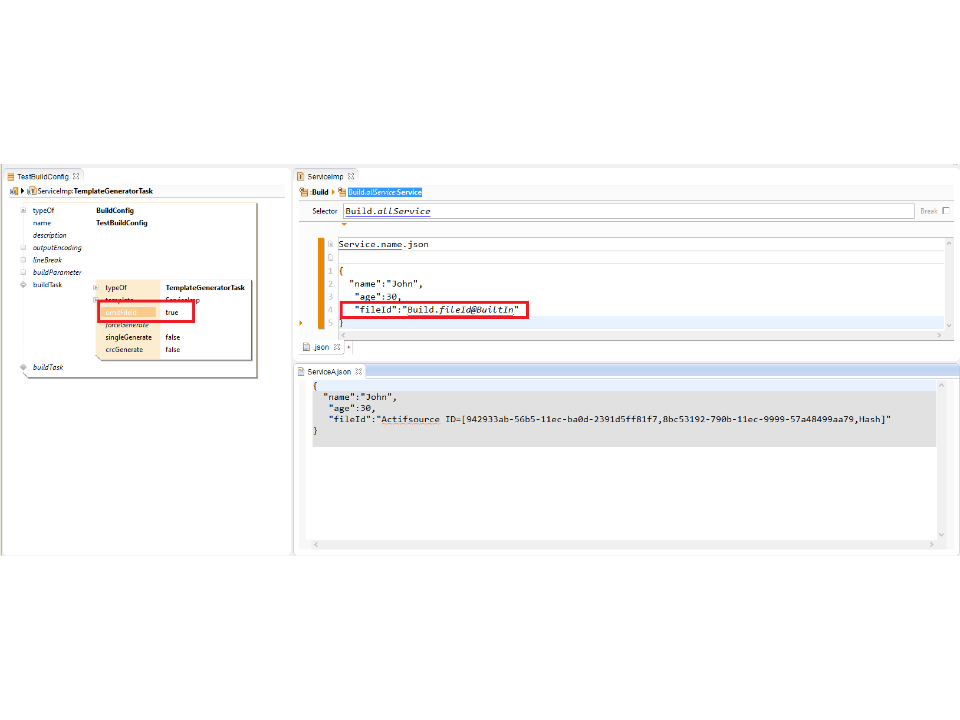Toggle the Break checkbox

[946, 211]
